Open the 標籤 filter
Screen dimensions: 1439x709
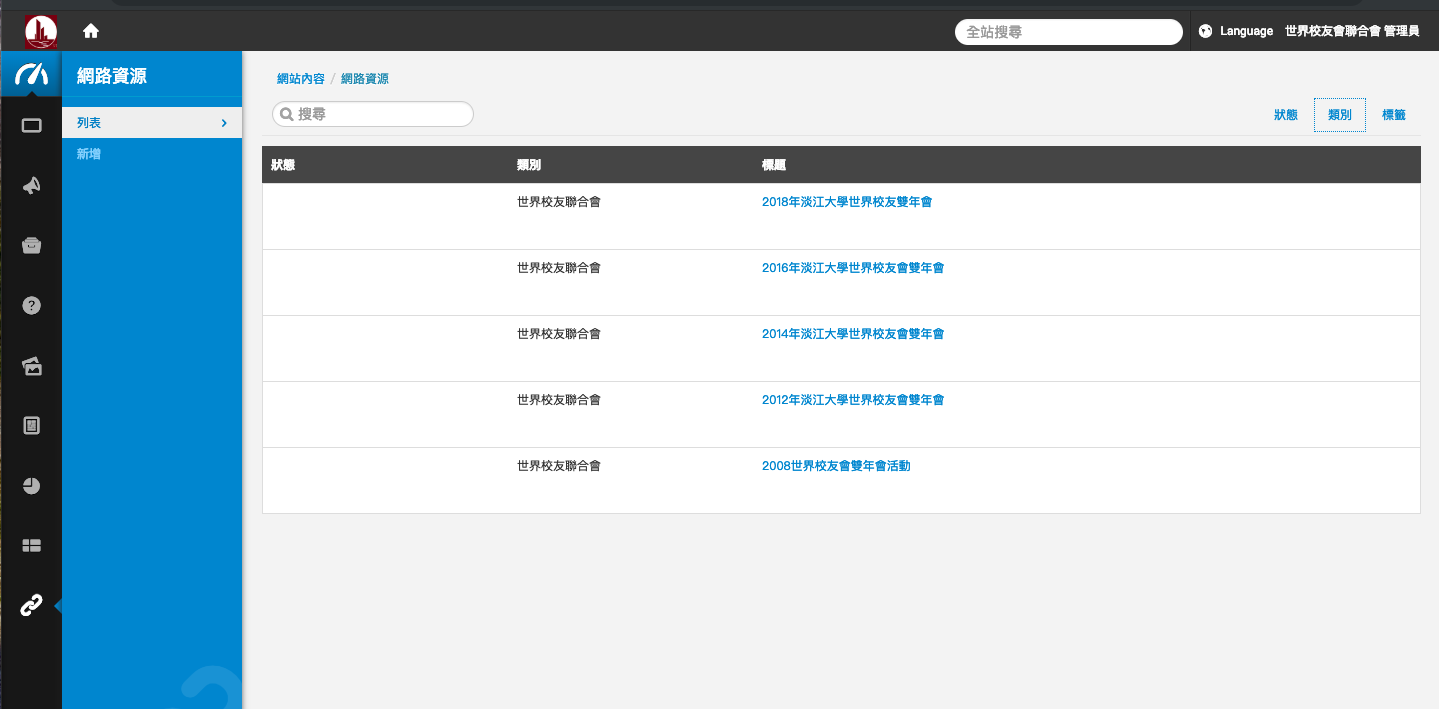tap(1394, 115)
